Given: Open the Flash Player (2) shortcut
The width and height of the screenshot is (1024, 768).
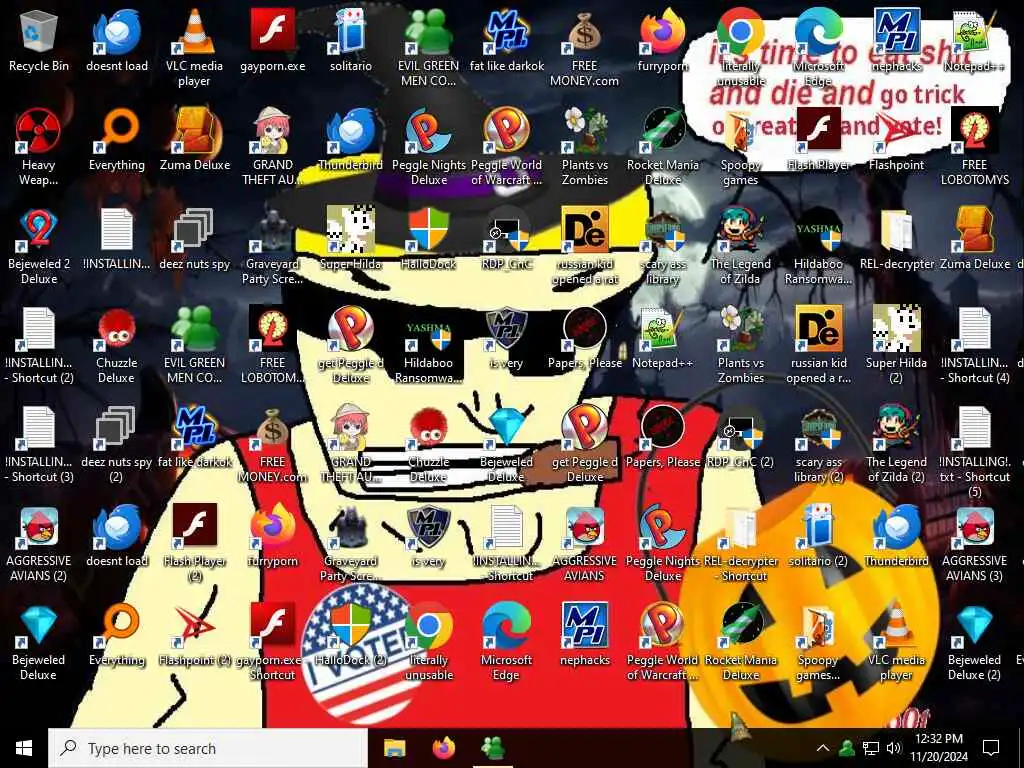Looking at the screenshot, I should (x=195, y=543).
